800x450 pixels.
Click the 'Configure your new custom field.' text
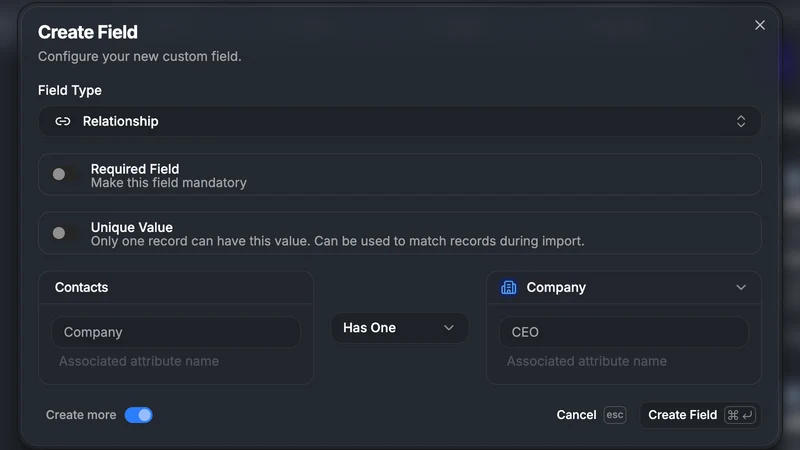pos(140,57)
